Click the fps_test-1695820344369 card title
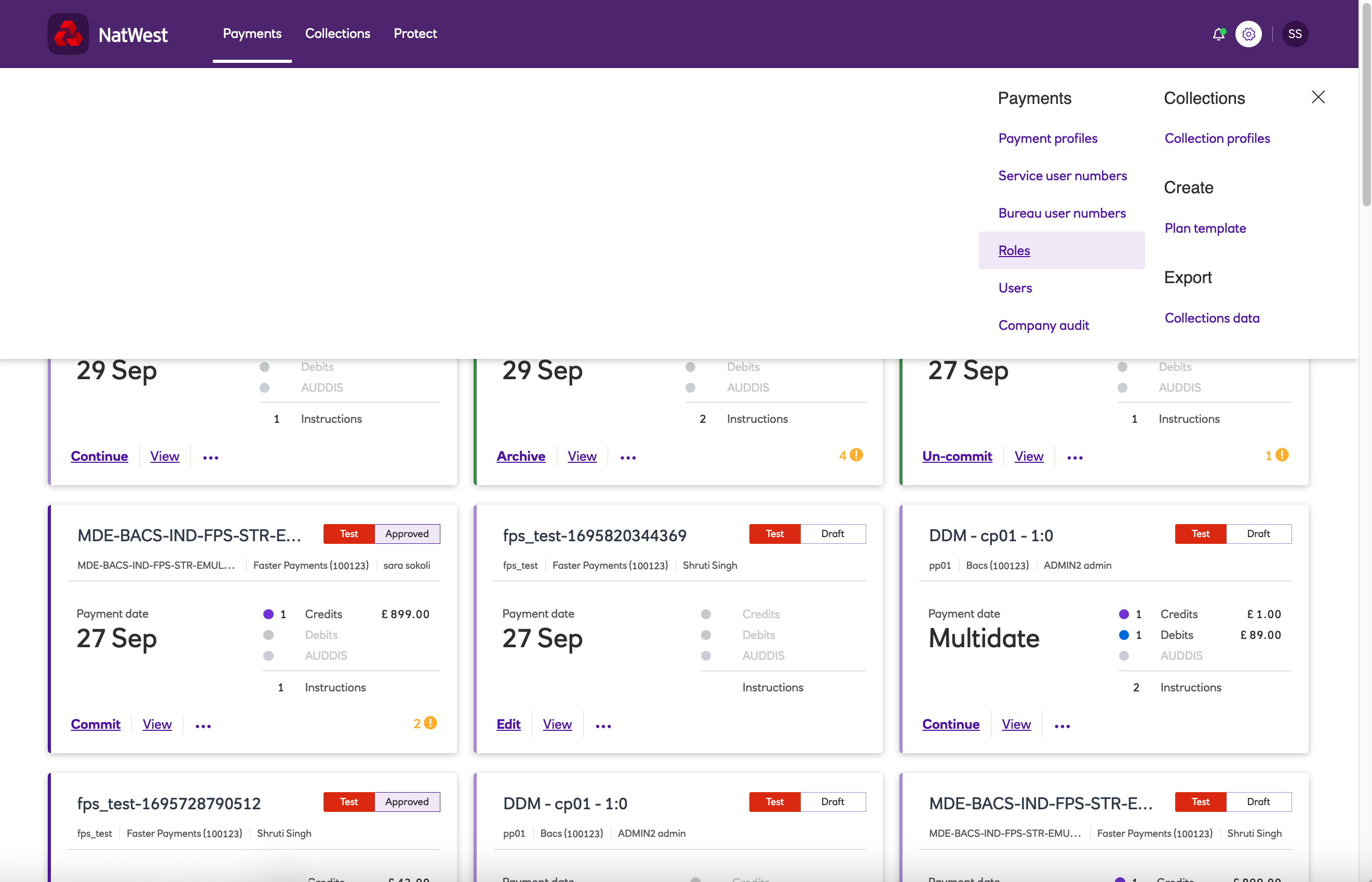 click(595, 536)
